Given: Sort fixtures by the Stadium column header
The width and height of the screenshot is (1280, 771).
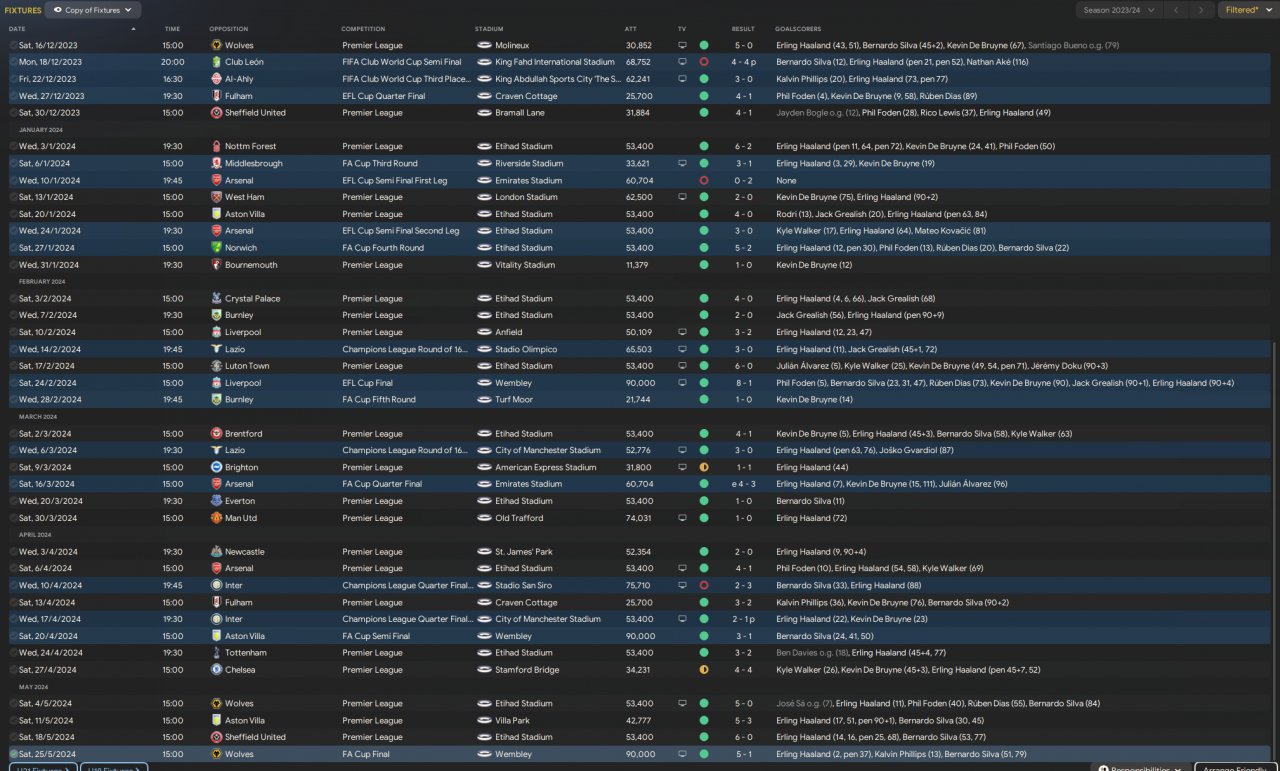Looking at the screenshot, I should point(489,29).
